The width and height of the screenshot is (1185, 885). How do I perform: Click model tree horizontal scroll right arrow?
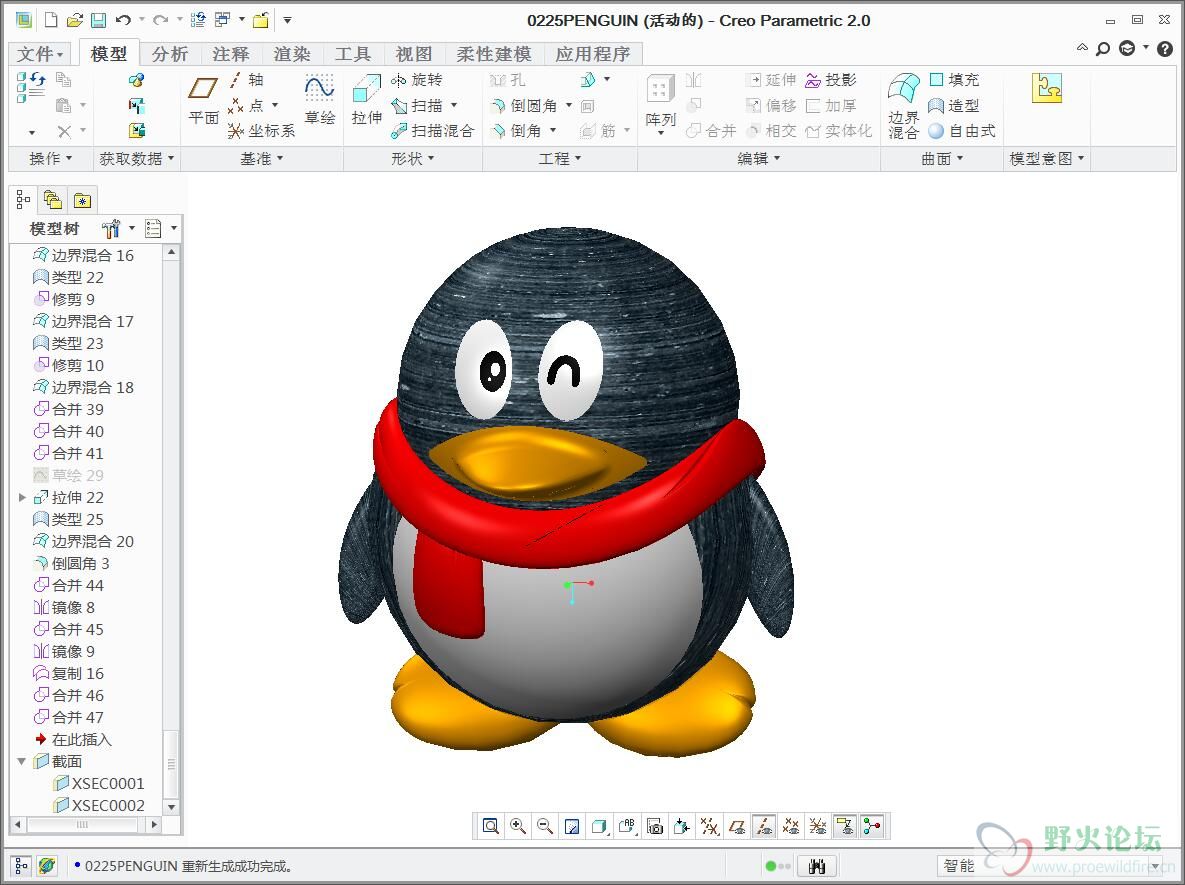pyautogui.click(x=154, y=824)
